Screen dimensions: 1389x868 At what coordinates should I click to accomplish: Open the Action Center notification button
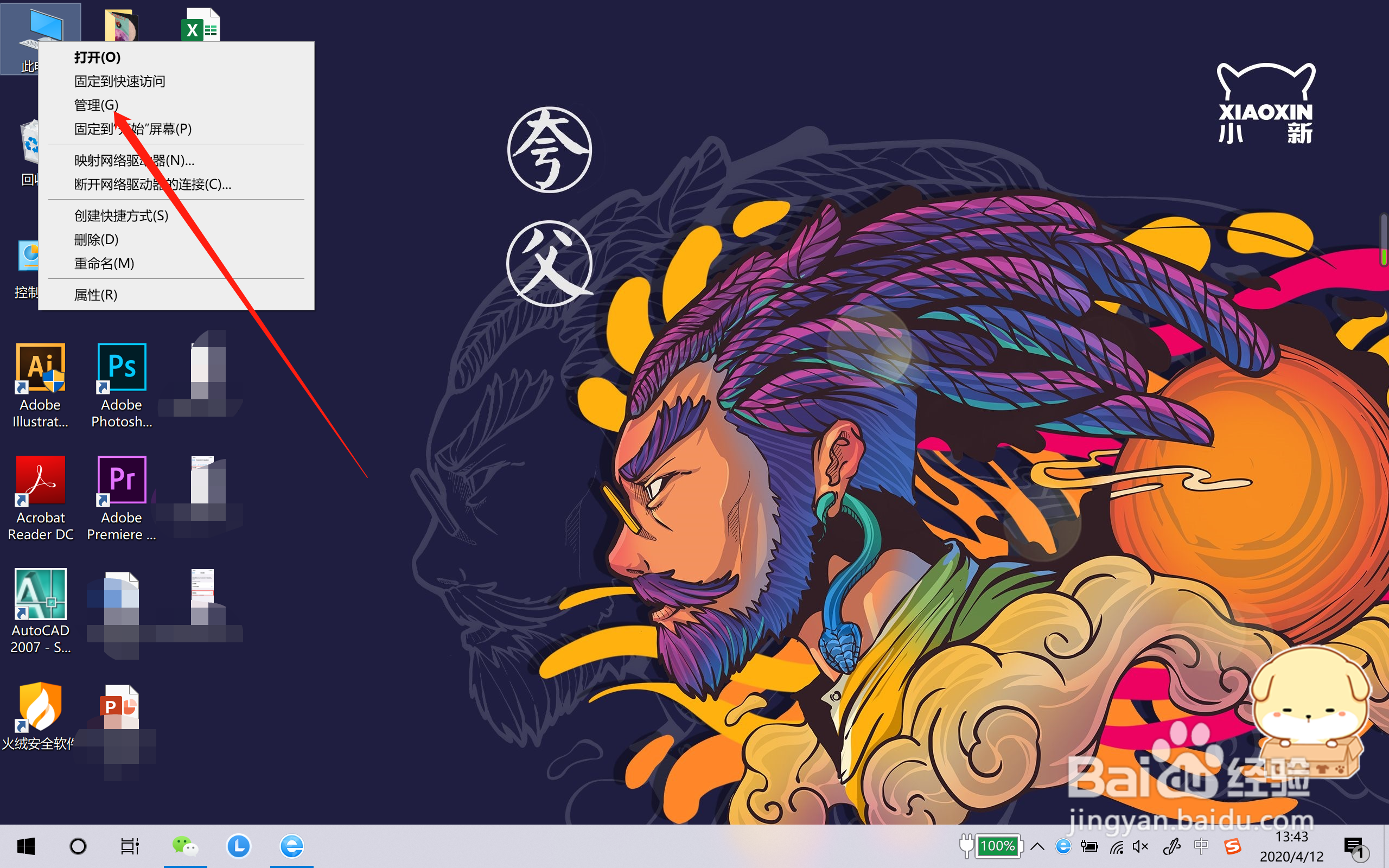point(1354,846)
